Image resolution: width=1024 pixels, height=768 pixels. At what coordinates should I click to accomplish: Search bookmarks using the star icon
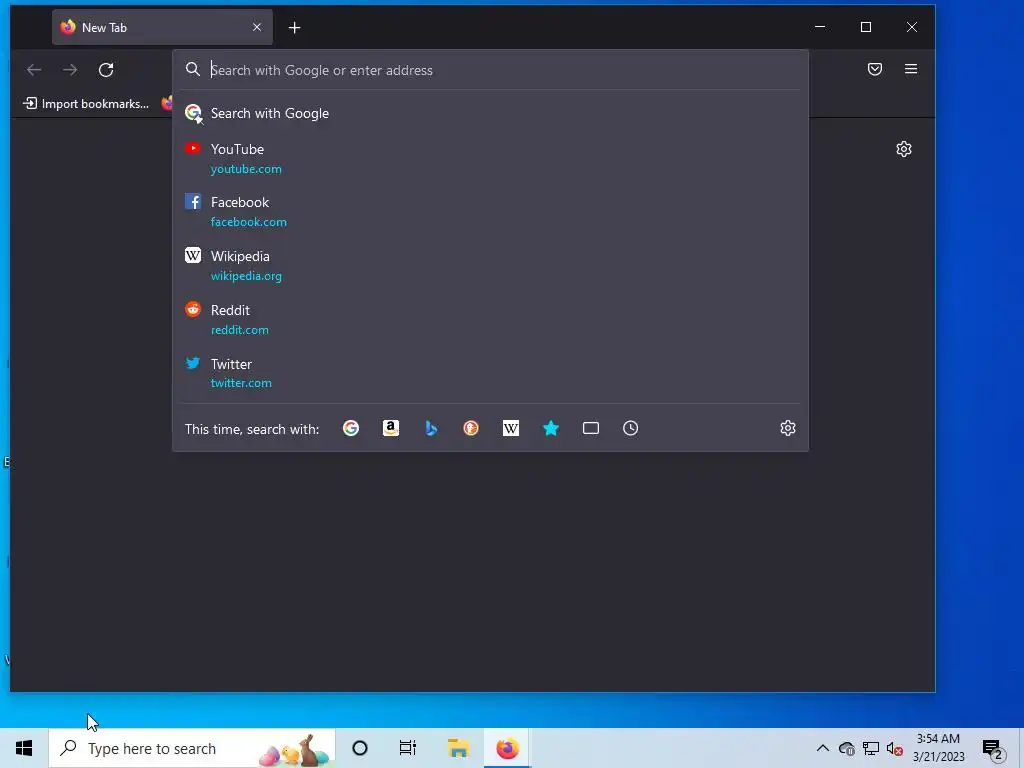[551, 428]
